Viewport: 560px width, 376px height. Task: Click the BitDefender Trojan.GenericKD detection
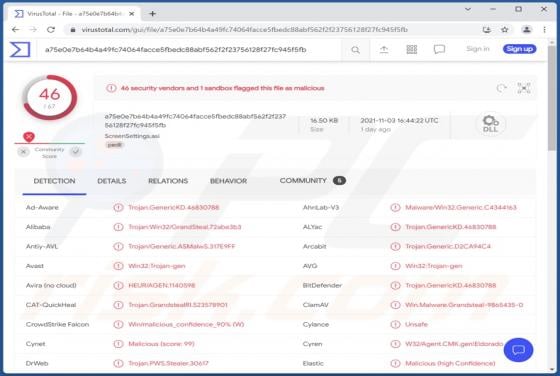(450, 285)
